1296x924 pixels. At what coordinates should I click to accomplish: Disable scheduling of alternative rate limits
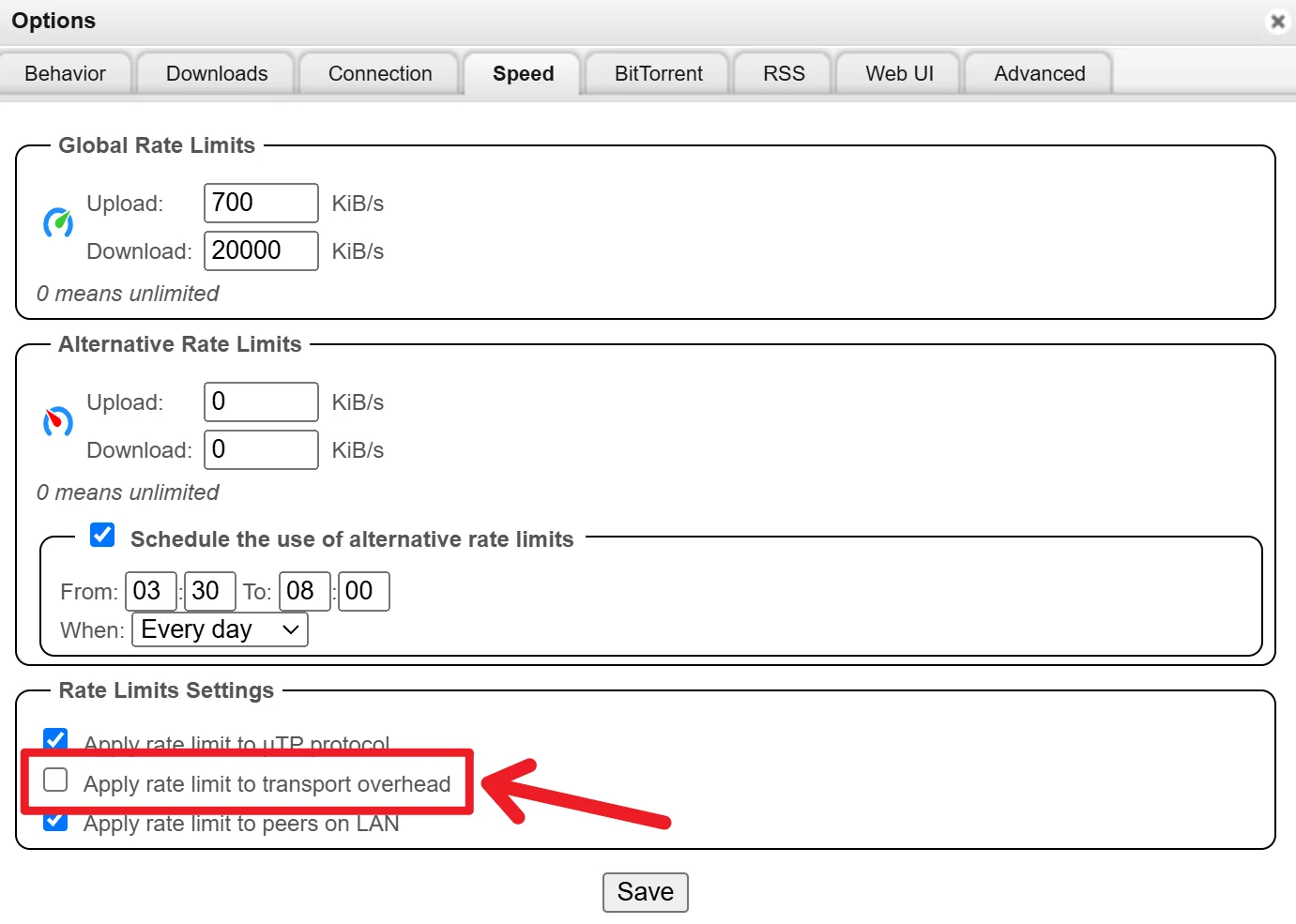[x=102, y=535]
